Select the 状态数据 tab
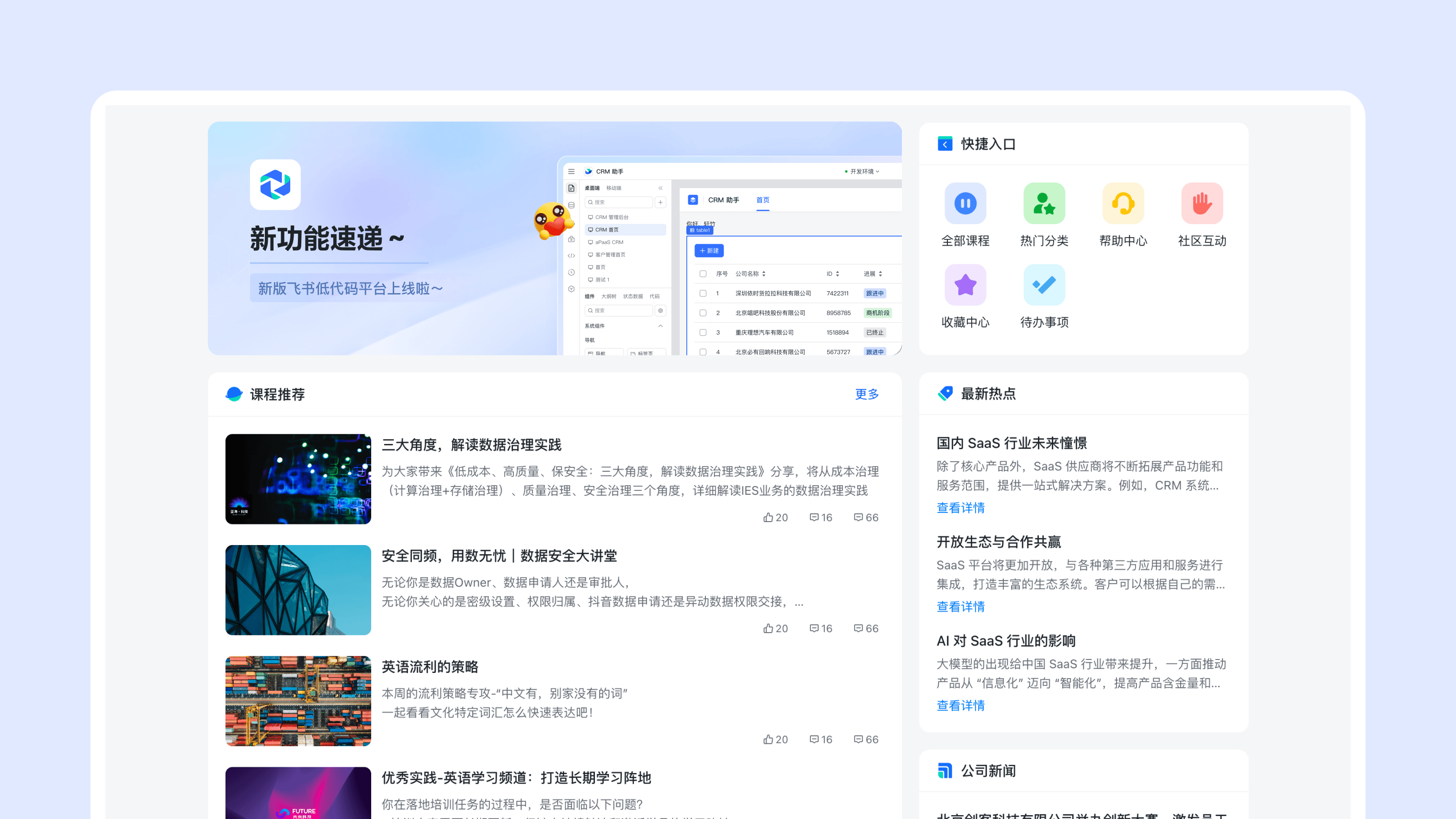This screenshot has width=1456, height=819. (x=633, y=296)
